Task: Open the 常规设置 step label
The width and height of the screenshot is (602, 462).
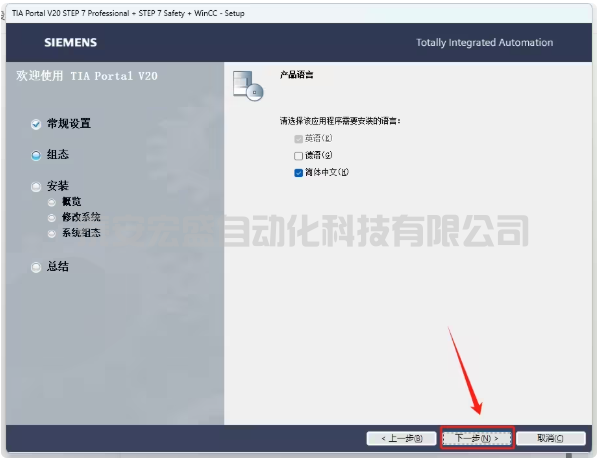Action: pos(69,124)
